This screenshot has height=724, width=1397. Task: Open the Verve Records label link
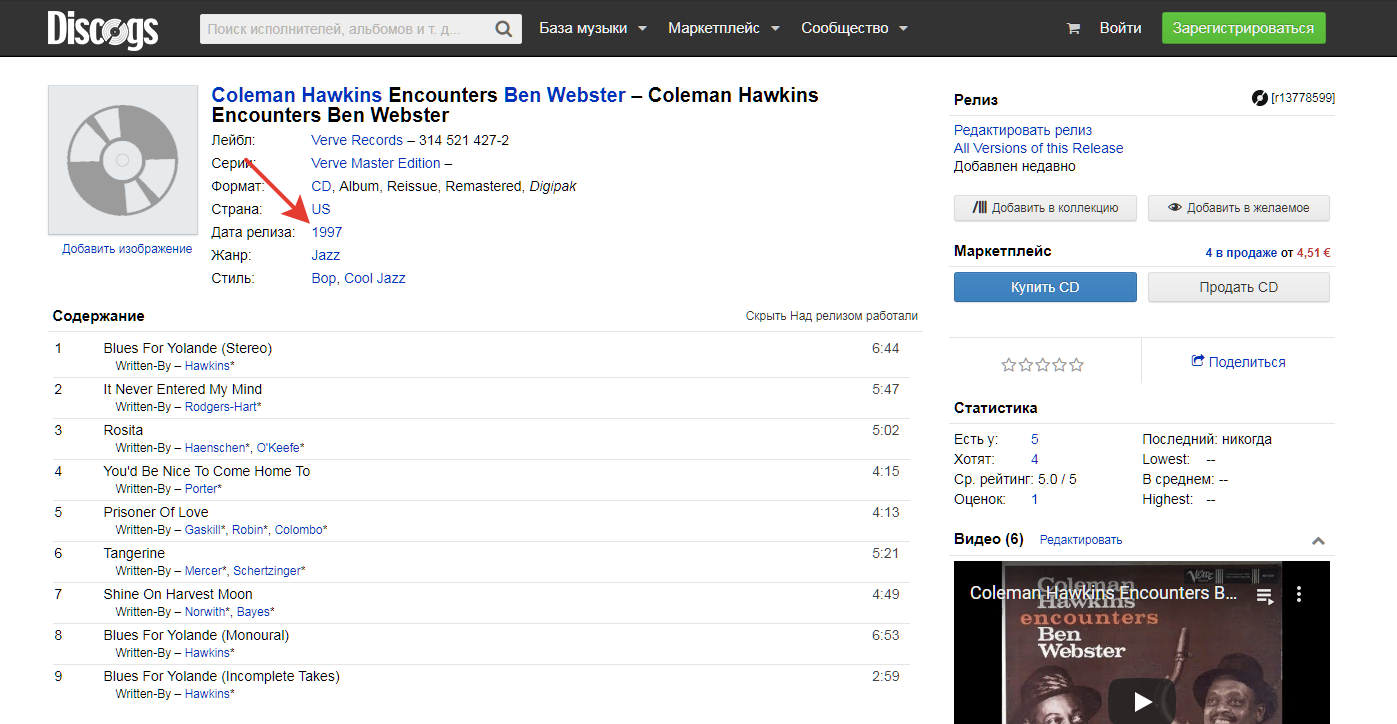(x=357, y=140)
